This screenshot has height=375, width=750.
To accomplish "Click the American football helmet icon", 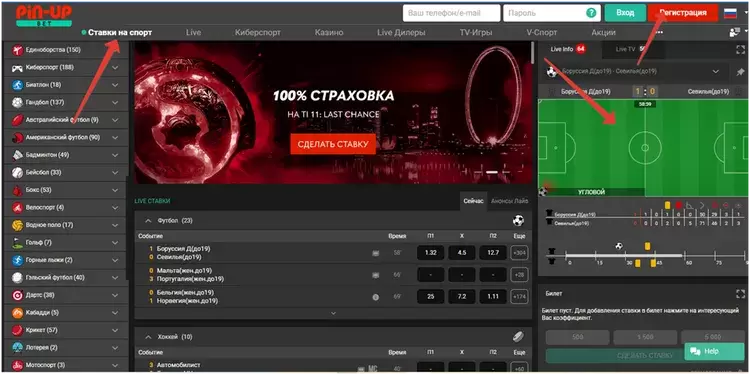I will [17, 138].
